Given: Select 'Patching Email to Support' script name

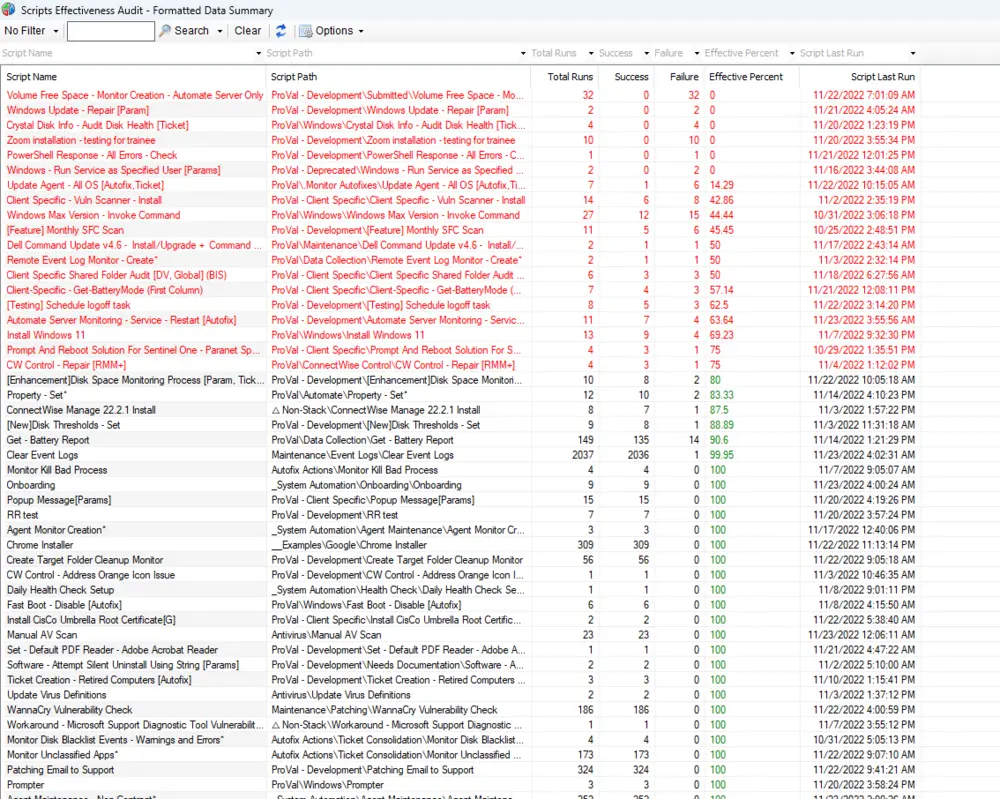Looking at the screenshot, I should 60,770.
